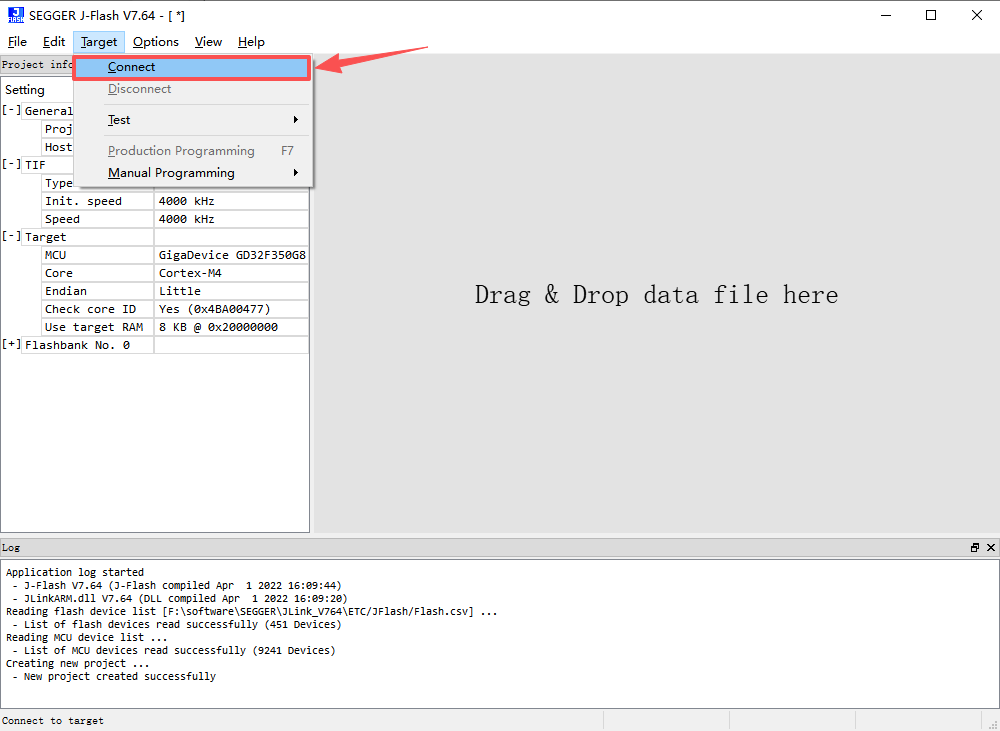Viewport: 1000px width, 731px height.
Task: Undock the Log panel with float icon
Action: 974,547
